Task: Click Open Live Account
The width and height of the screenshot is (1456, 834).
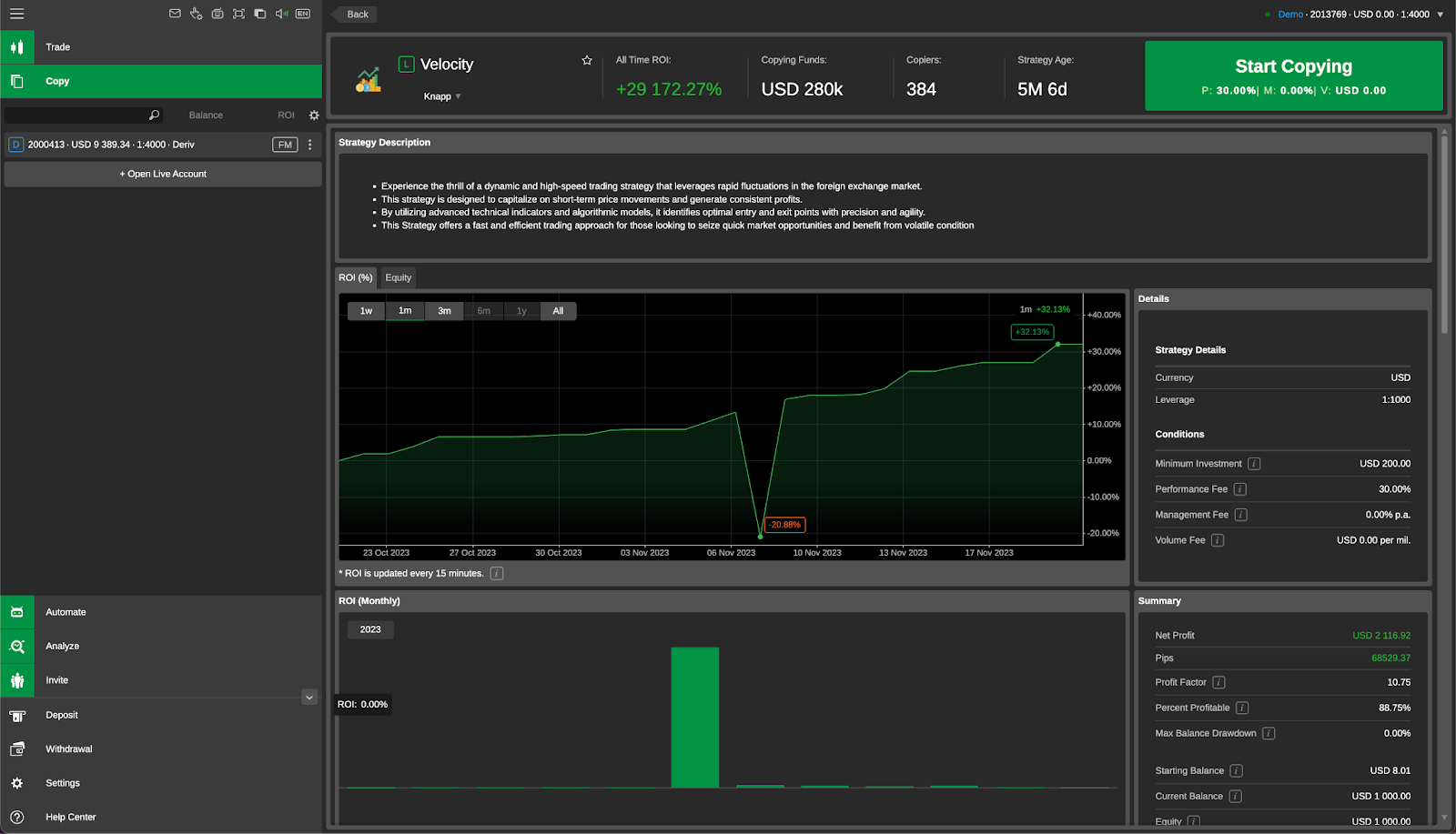Action: (162, 173)
